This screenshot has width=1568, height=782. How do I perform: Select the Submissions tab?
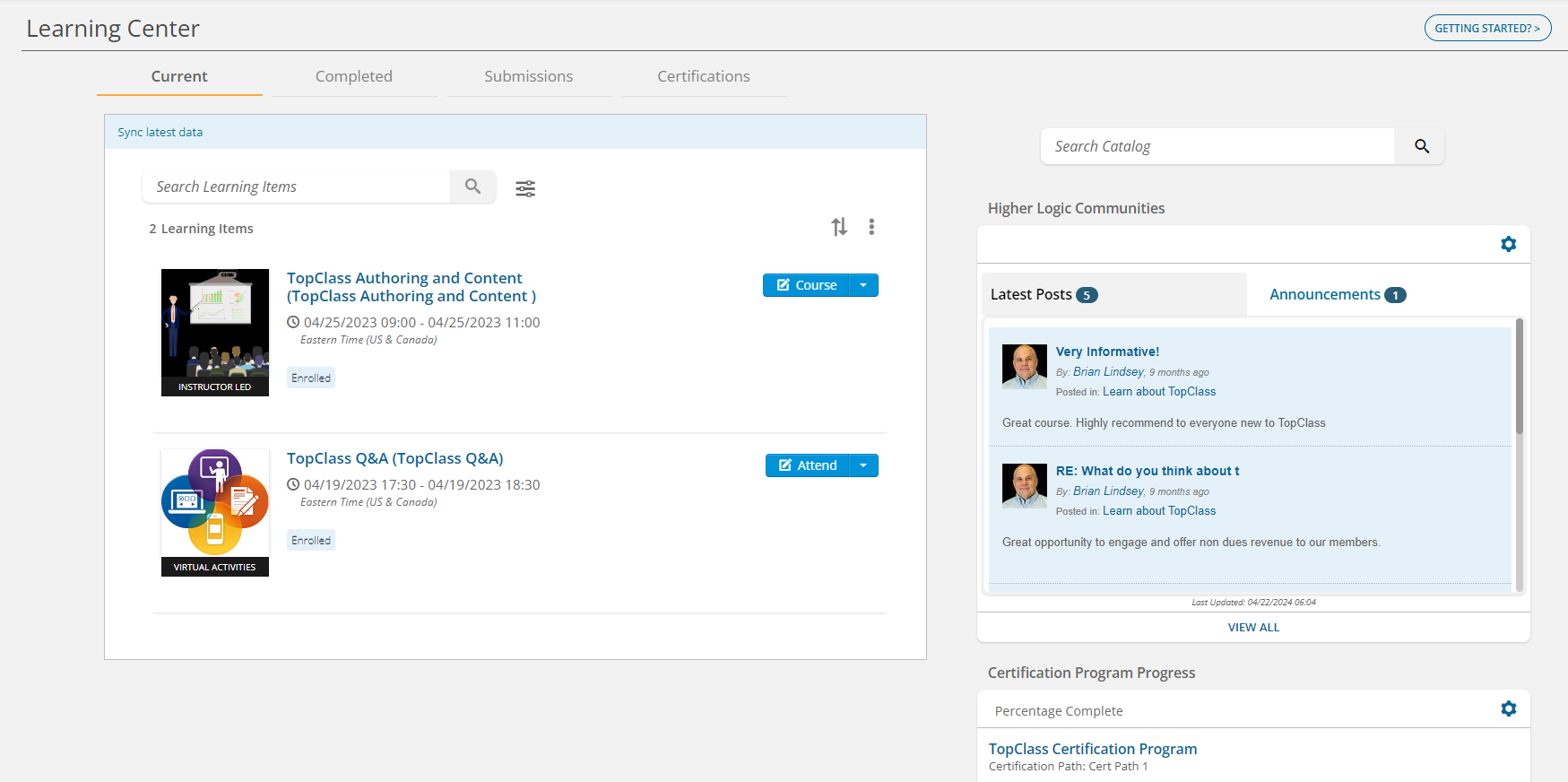528,76
